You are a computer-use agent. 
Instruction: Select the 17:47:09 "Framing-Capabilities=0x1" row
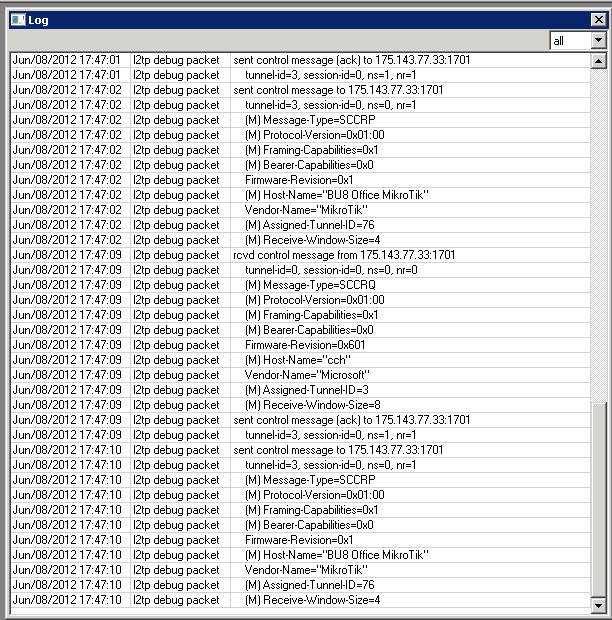coord(300,315)
